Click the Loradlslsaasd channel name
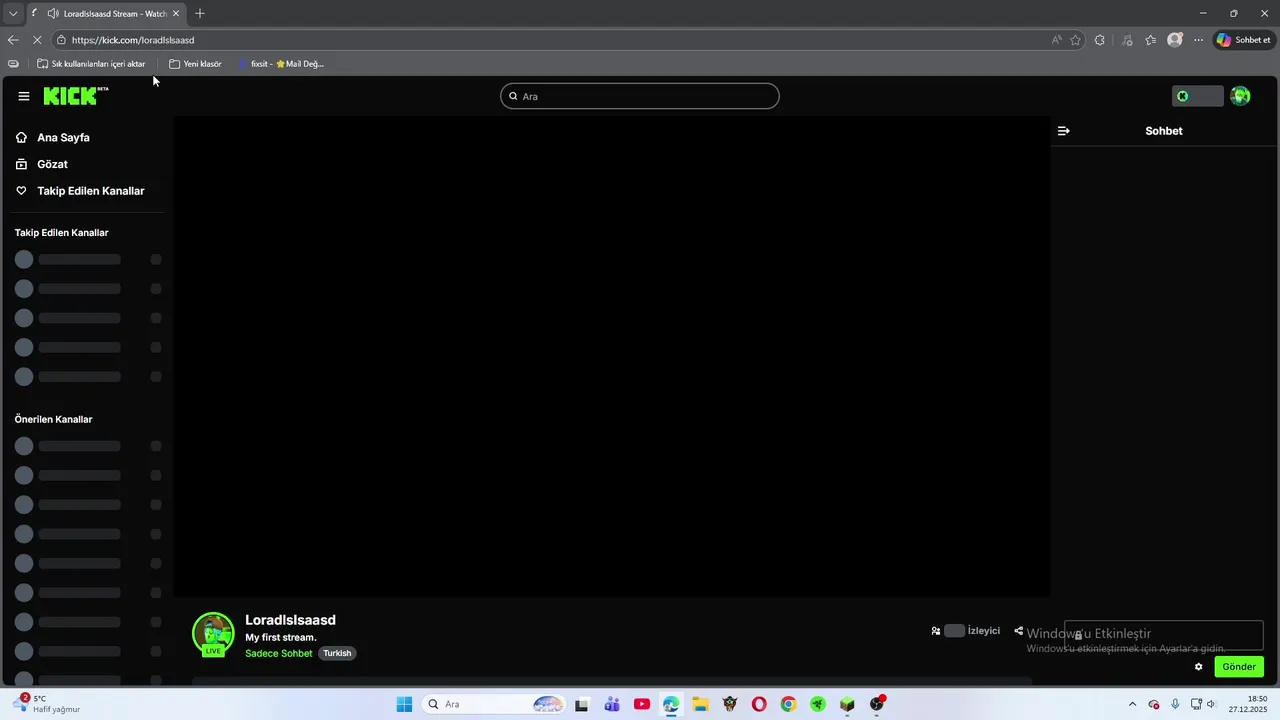This screenshot has height=720, width=1280. (x=290, y=620)
